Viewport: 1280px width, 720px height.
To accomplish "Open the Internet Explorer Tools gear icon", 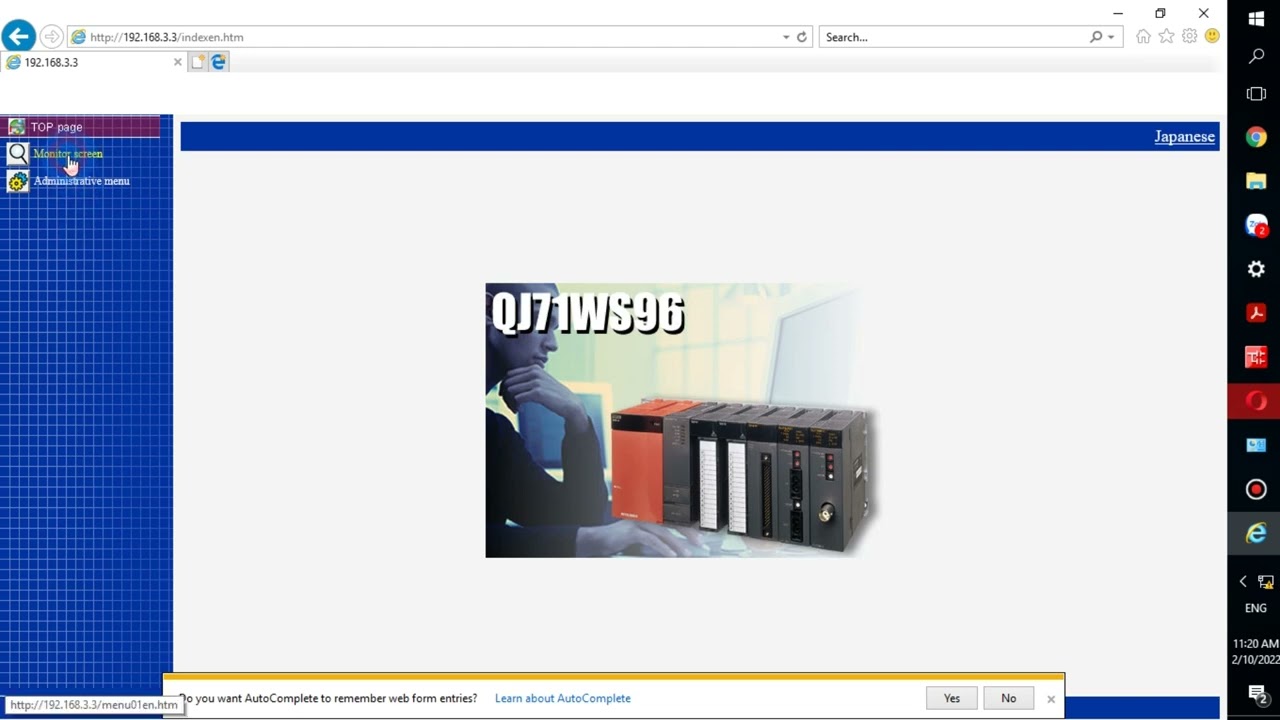I will (1189, 37).
